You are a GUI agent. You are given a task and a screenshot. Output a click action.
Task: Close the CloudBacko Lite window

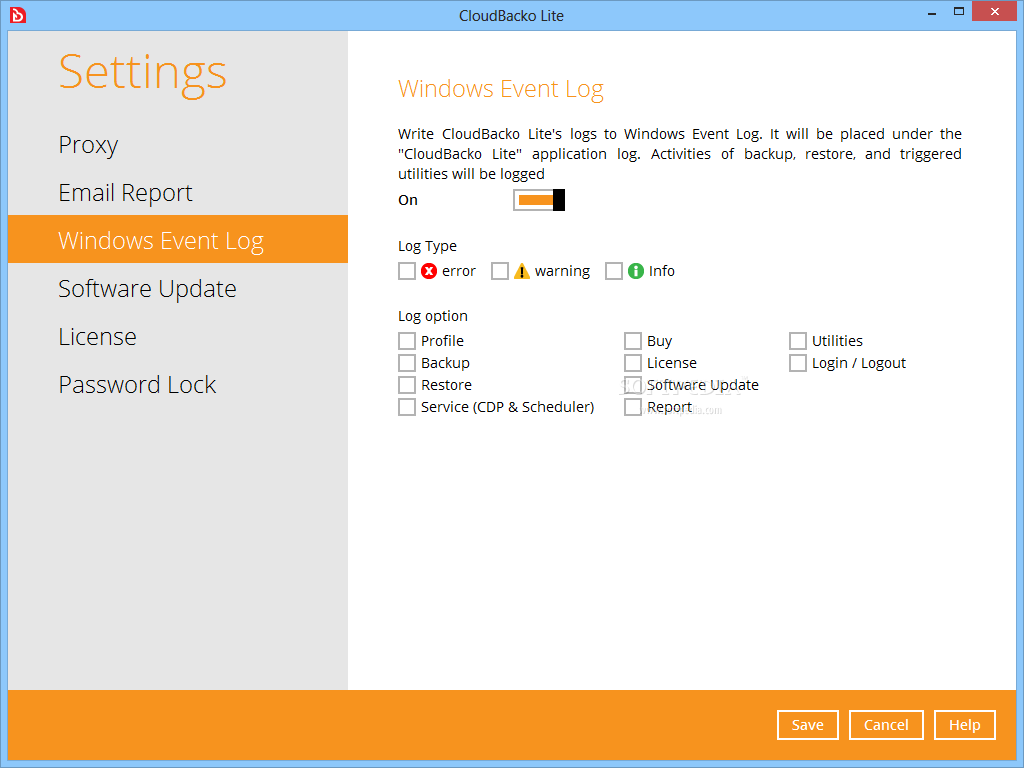[995, 11]
